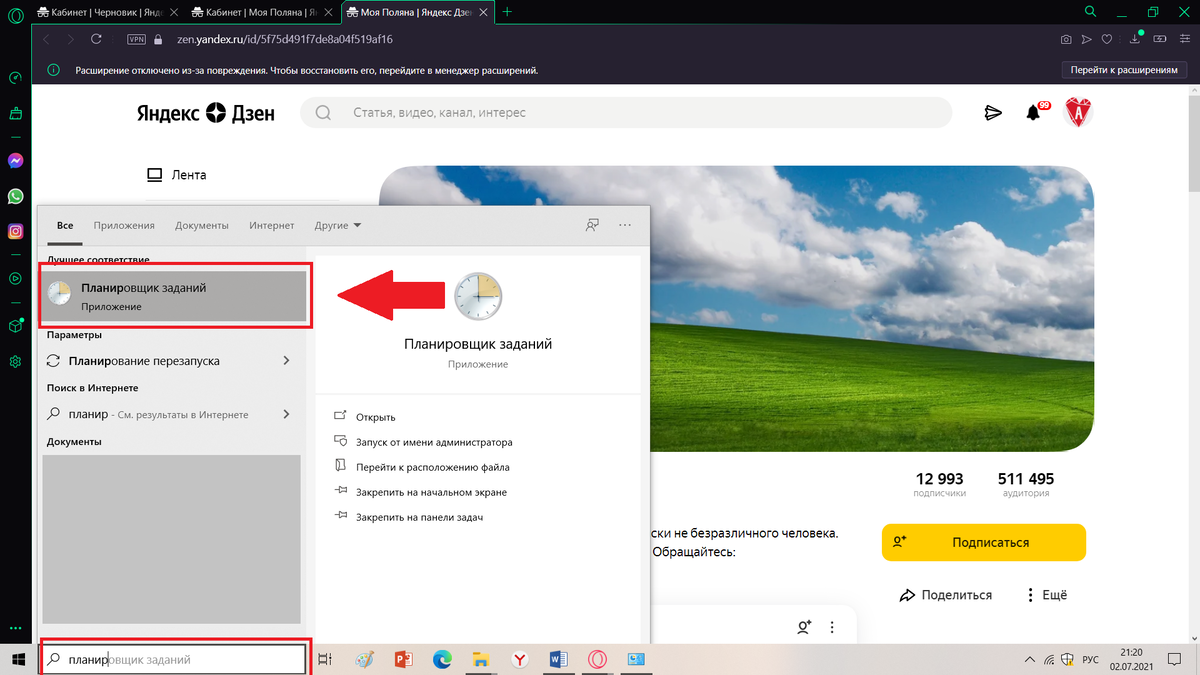Viewport: 1200px width, 675px height.
Task: Expand the Другие filter dropdown
Action: coord(337,225)
